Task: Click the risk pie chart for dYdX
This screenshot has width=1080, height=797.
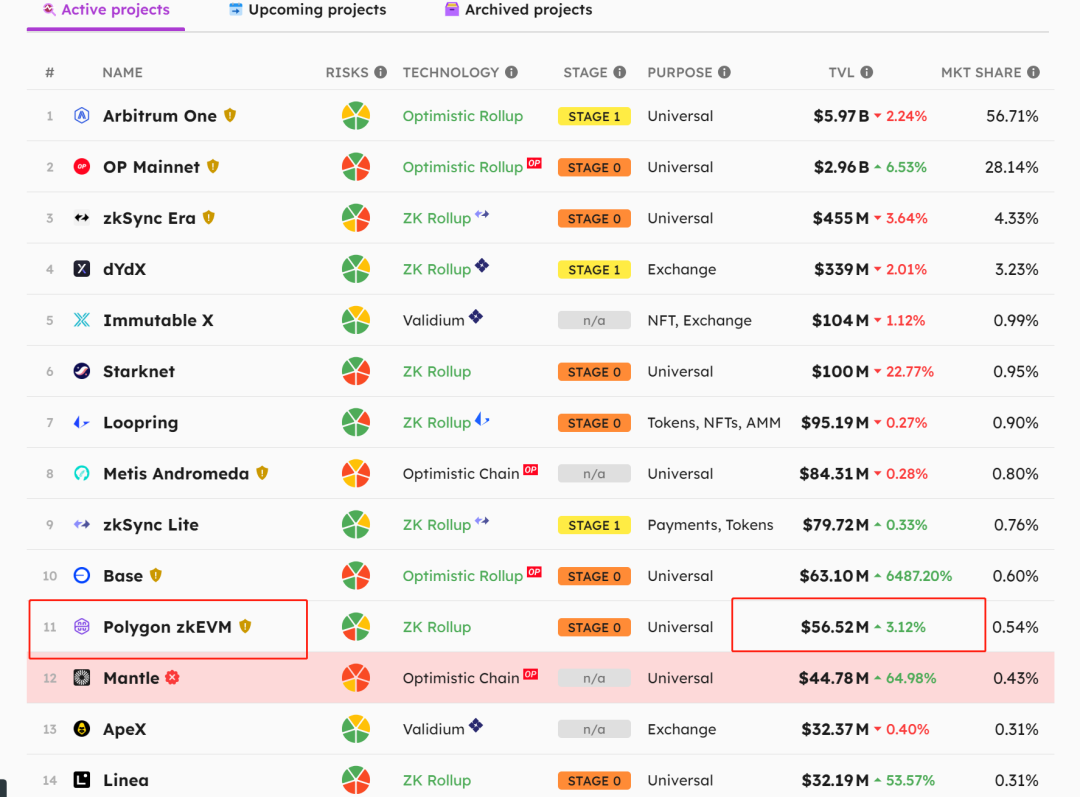Action: click(356, 269)
